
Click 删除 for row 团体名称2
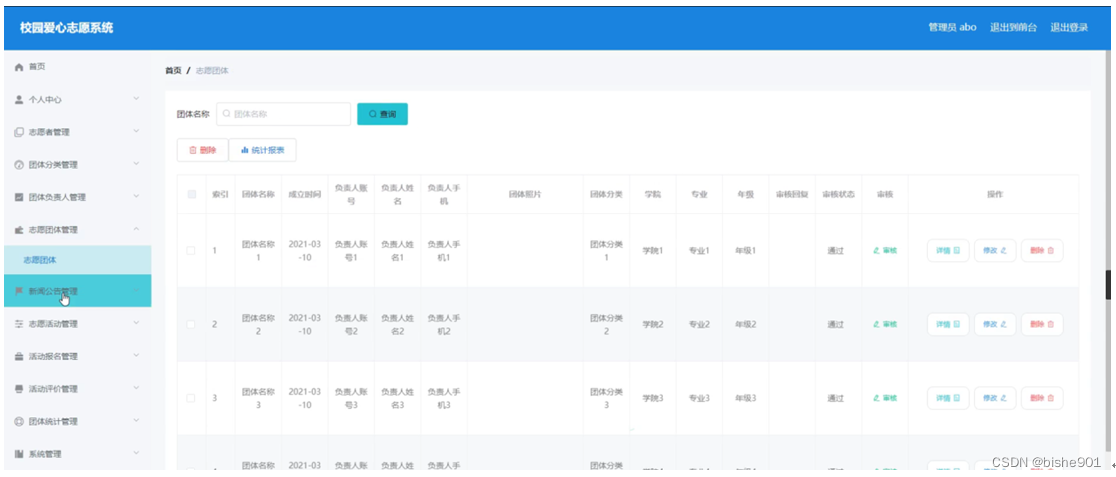point(1042,325)
